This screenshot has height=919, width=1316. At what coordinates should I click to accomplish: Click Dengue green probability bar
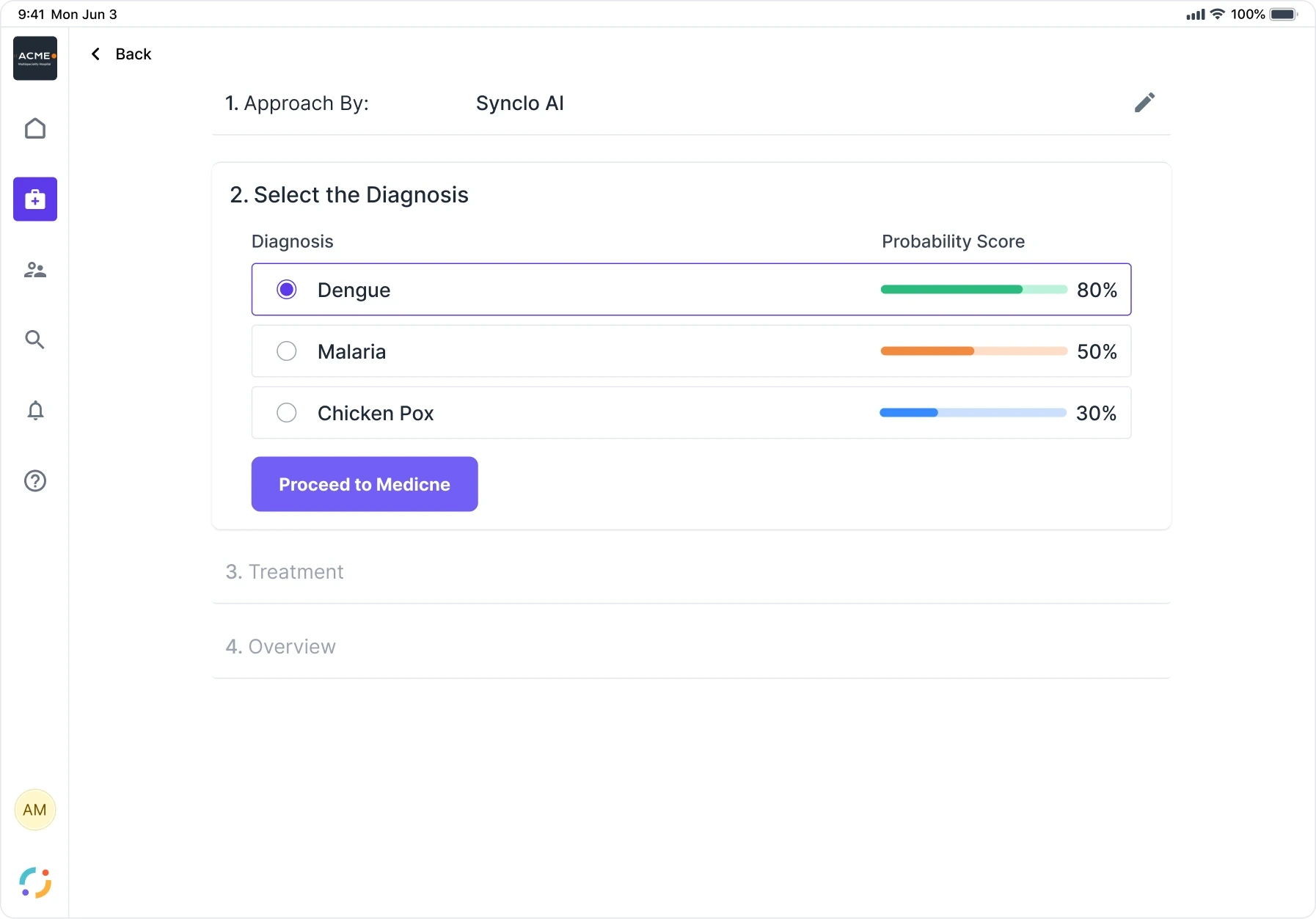click(x=973, y=290)
